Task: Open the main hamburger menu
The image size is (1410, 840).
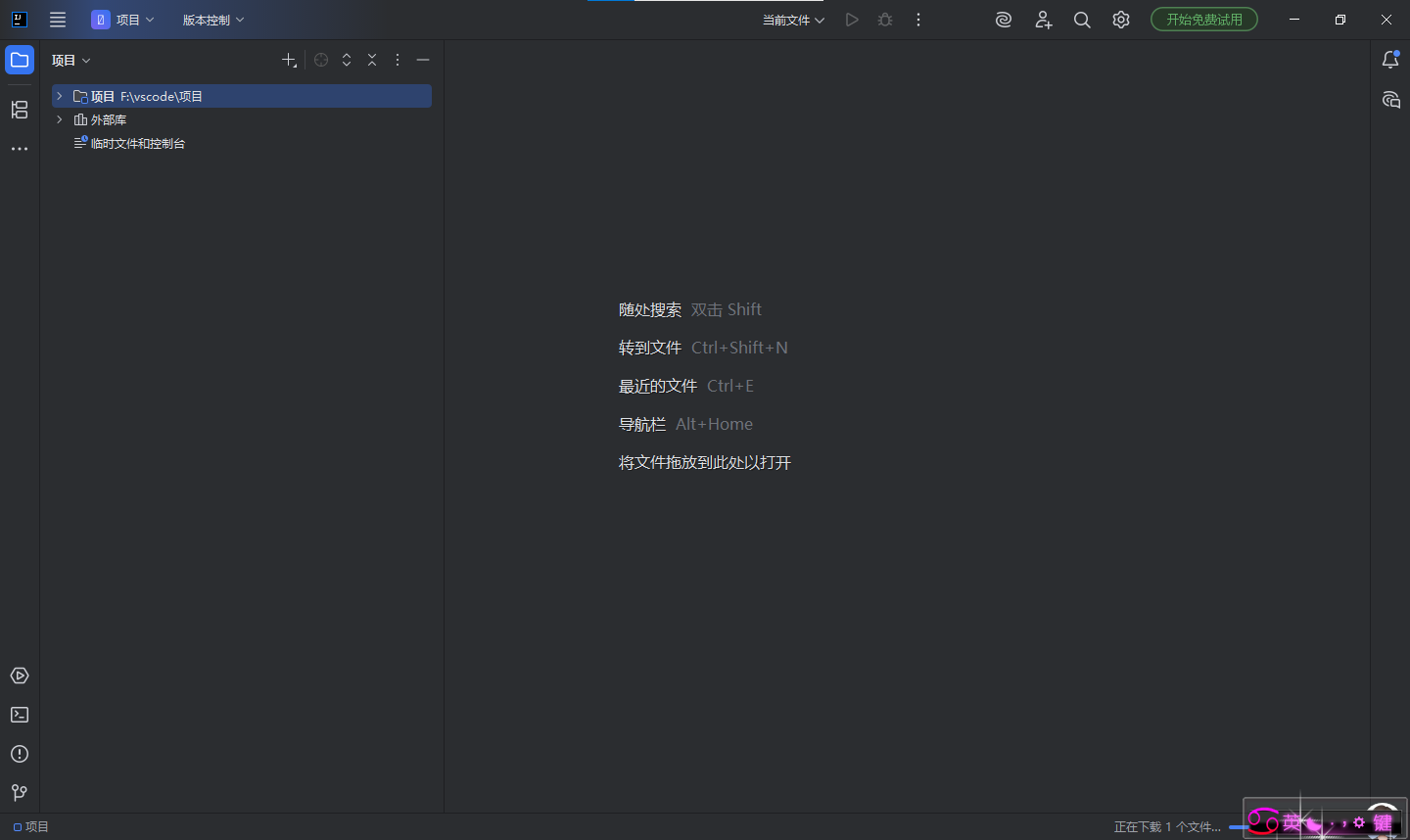Action: click(x=58, y=20)
